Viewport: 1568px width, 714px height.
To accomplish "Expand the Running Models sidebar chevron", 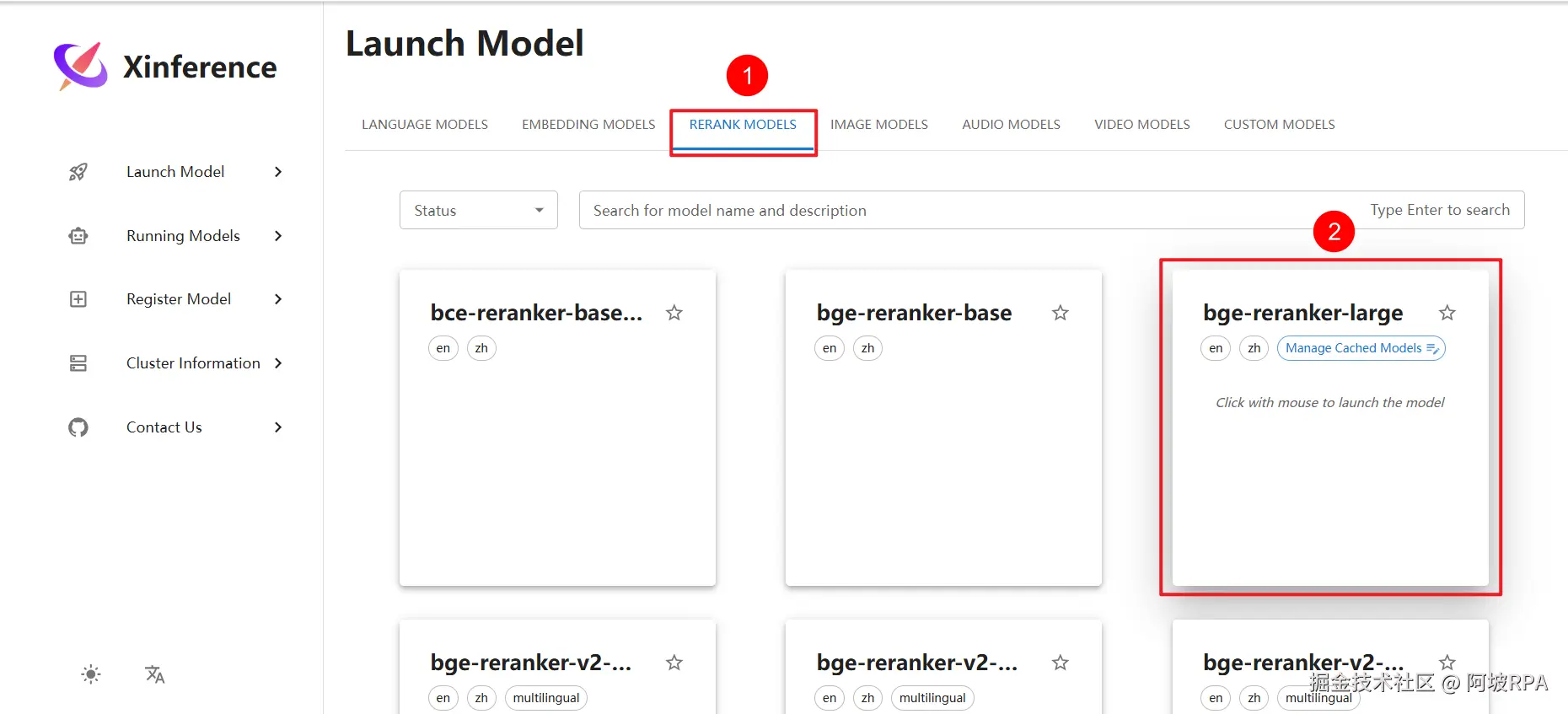I will point(278,236).
